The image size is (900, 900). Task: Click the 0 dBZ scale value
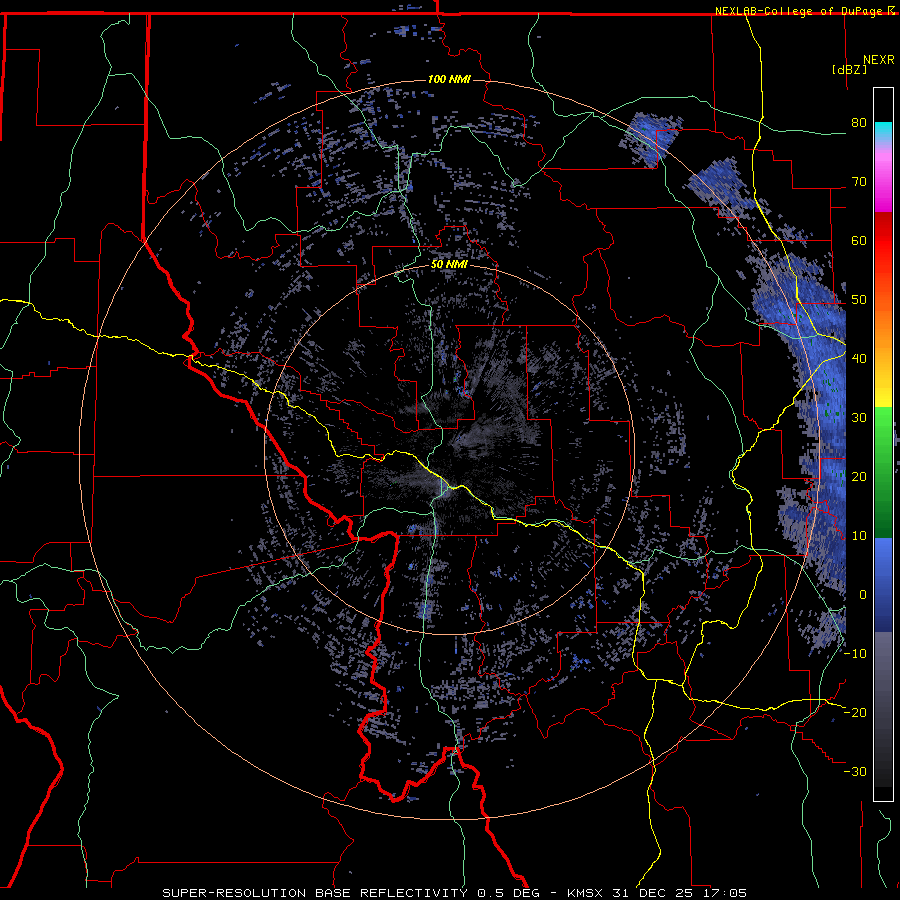pyautogui.click(x=863, y=595)
